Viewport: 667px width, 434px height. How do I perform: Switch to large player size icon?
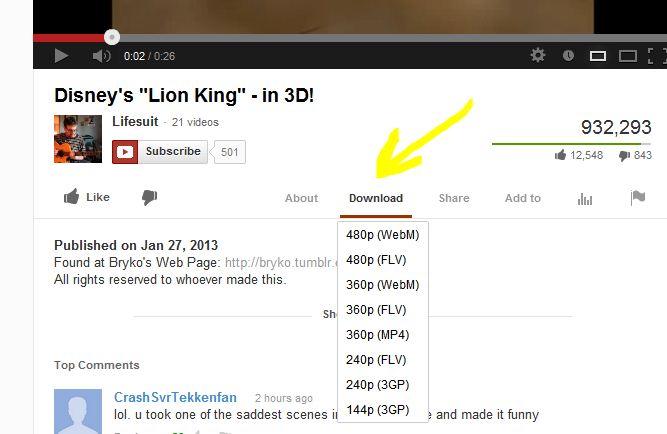click(628, 56)
